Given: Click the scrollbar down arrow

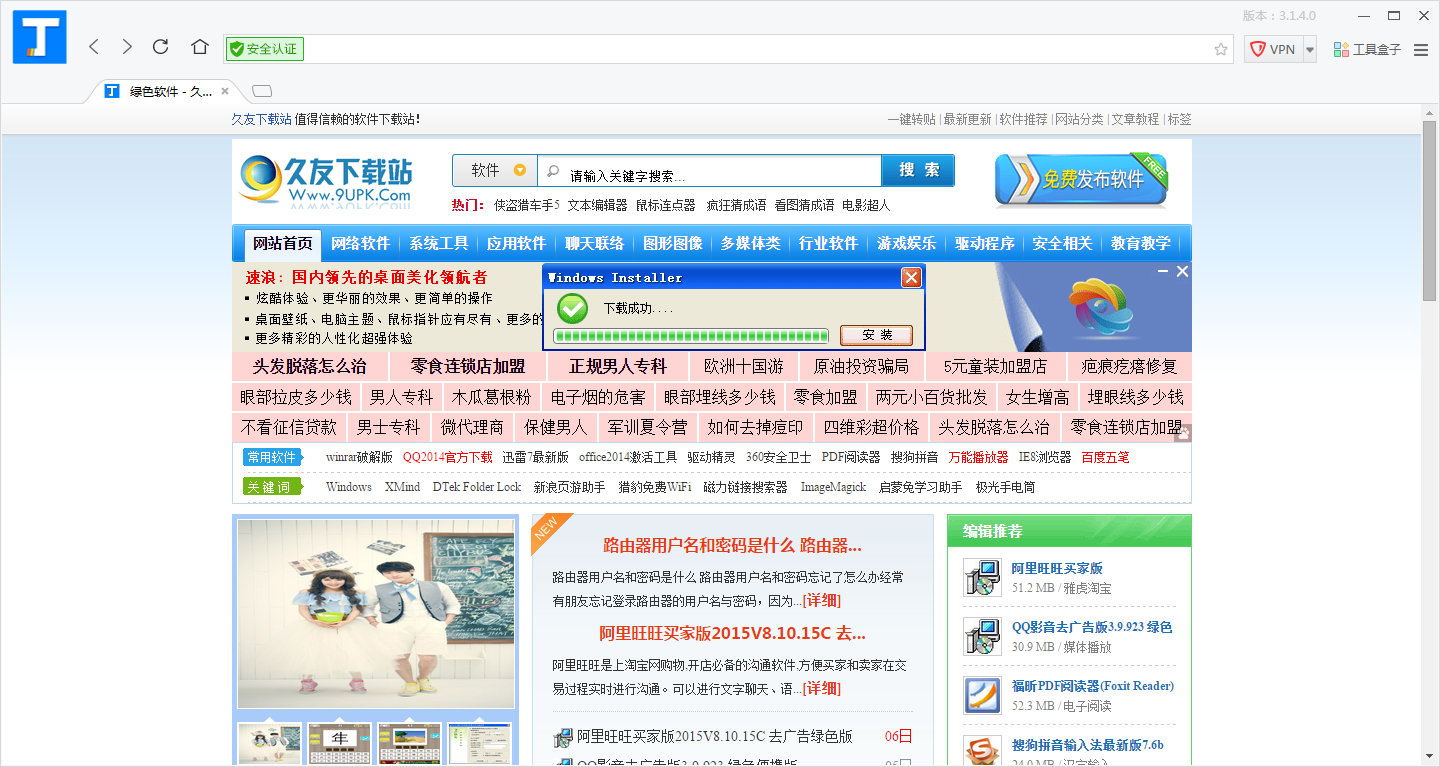Looking at the screenshot, I should click(x=1430, y=758).
